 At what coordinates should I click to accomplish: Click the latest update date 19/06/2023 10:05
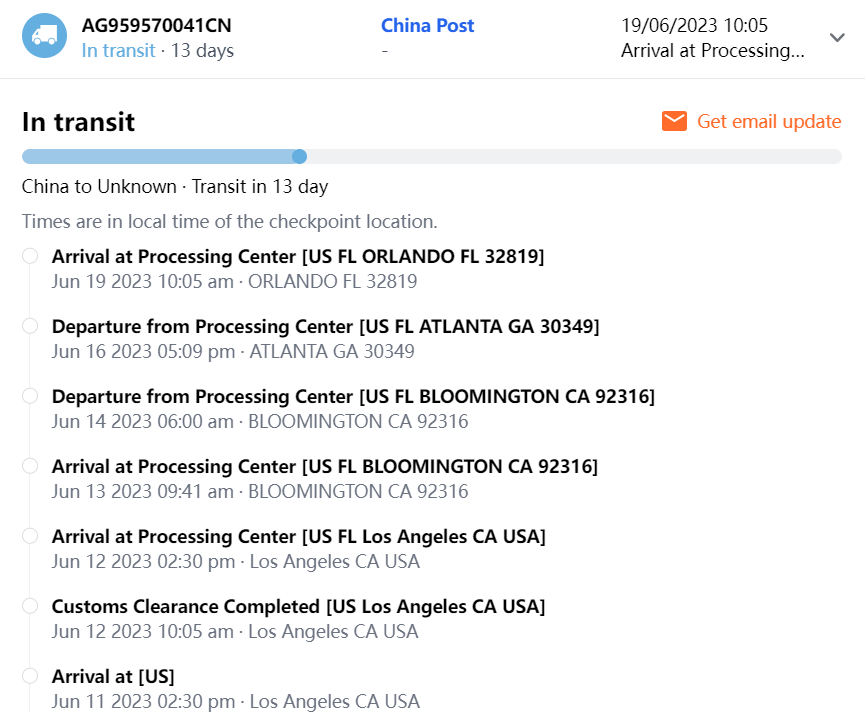click(694, 25)
